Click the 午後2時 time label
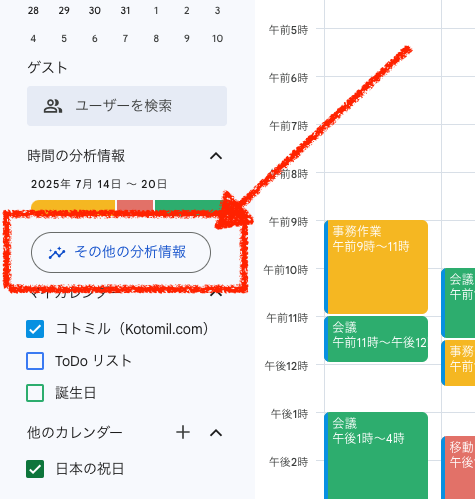 pyautogui.click(x=289, y=462)
